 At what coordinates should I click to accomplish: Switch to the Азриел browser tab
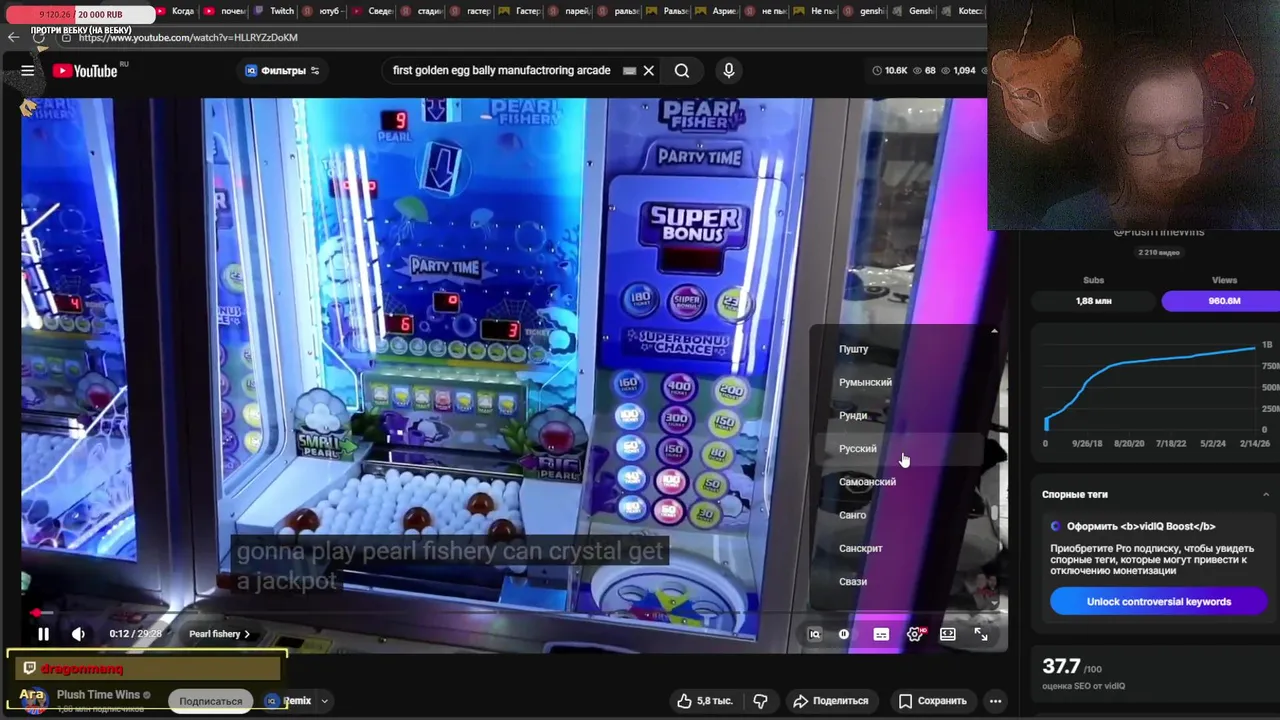(717, 11)
